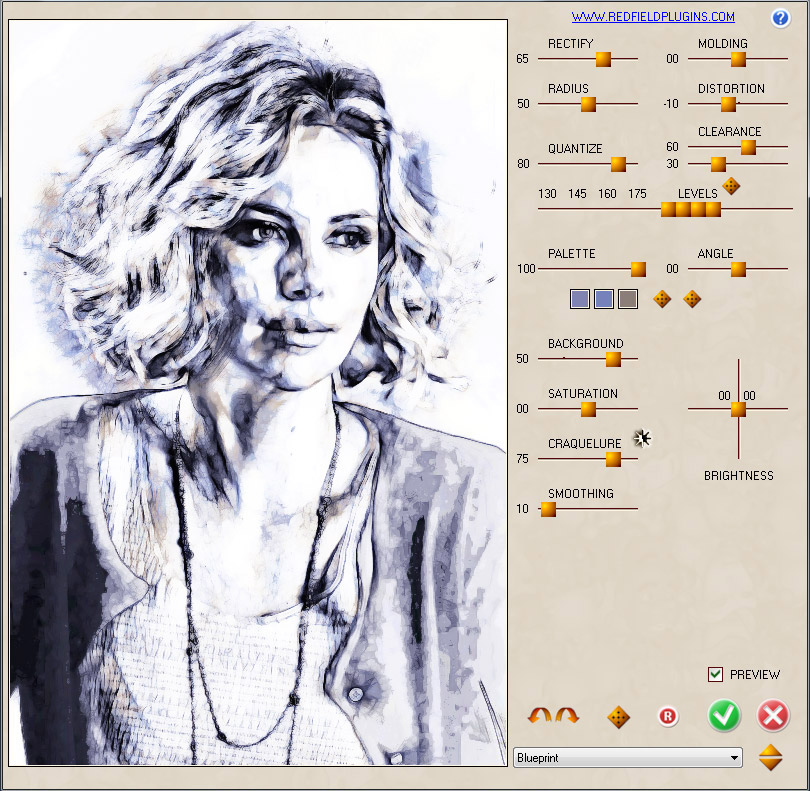Click the black starburst icon near CRAQUELURE

point(642,439)
